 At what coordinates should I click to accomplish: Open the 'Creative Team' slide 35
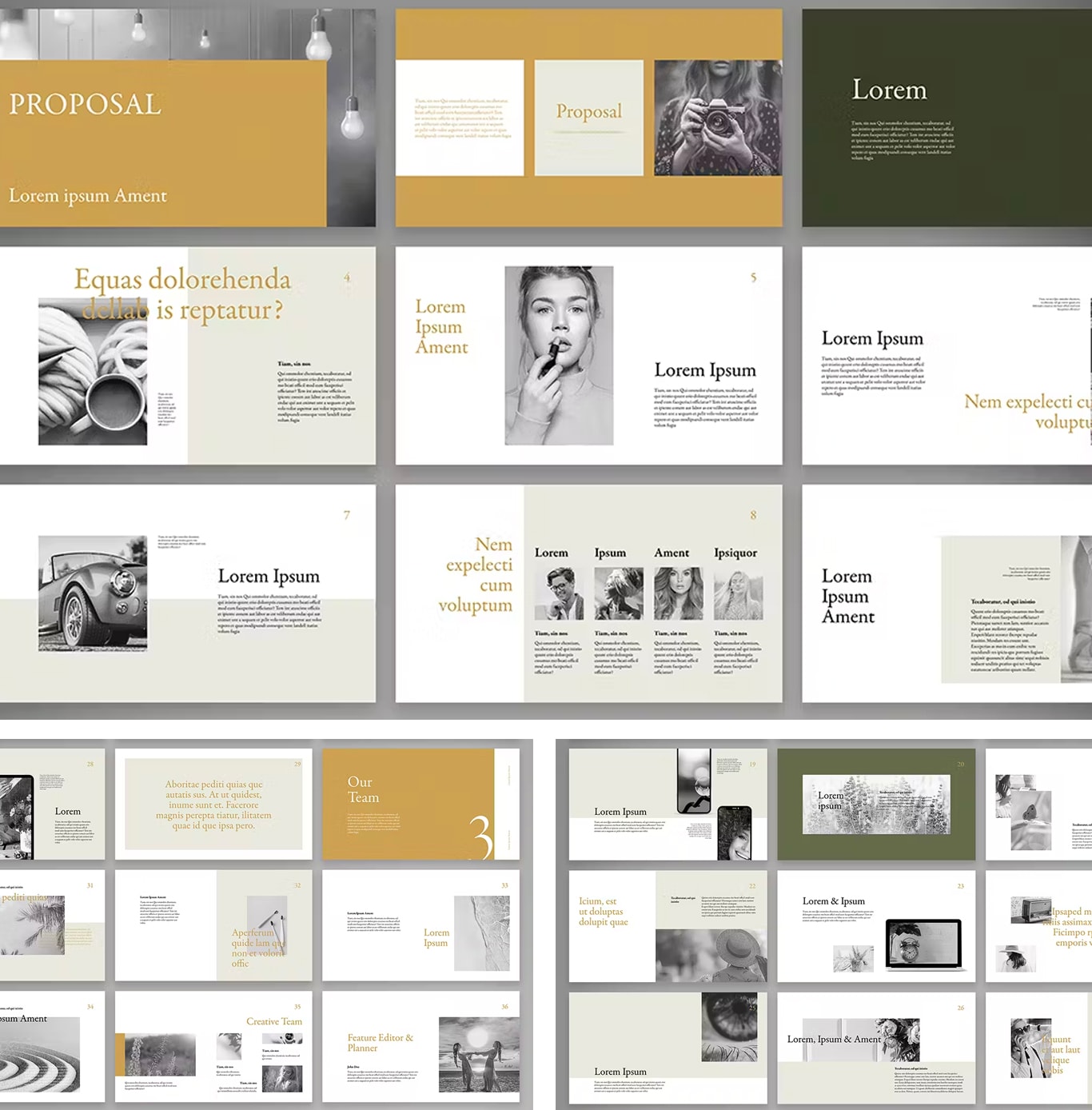pyautogui.click(x=213, y=1046)
